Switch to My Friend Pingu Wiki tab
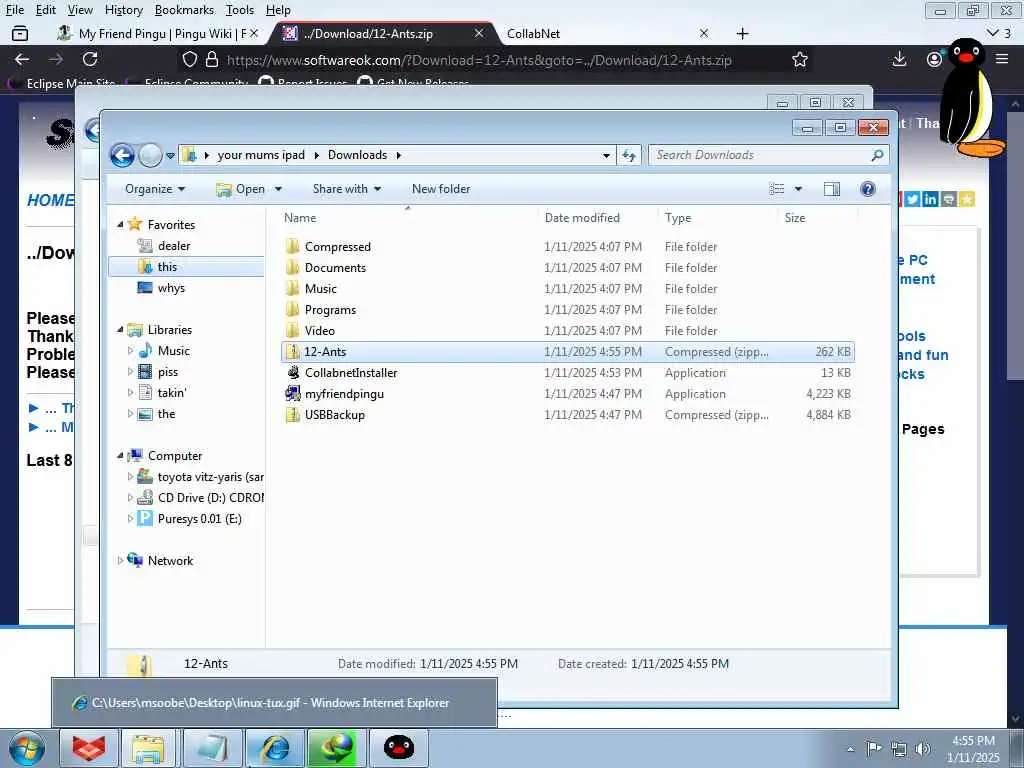The width and height of the screenshot is (1024, 768). click(157, 33)
